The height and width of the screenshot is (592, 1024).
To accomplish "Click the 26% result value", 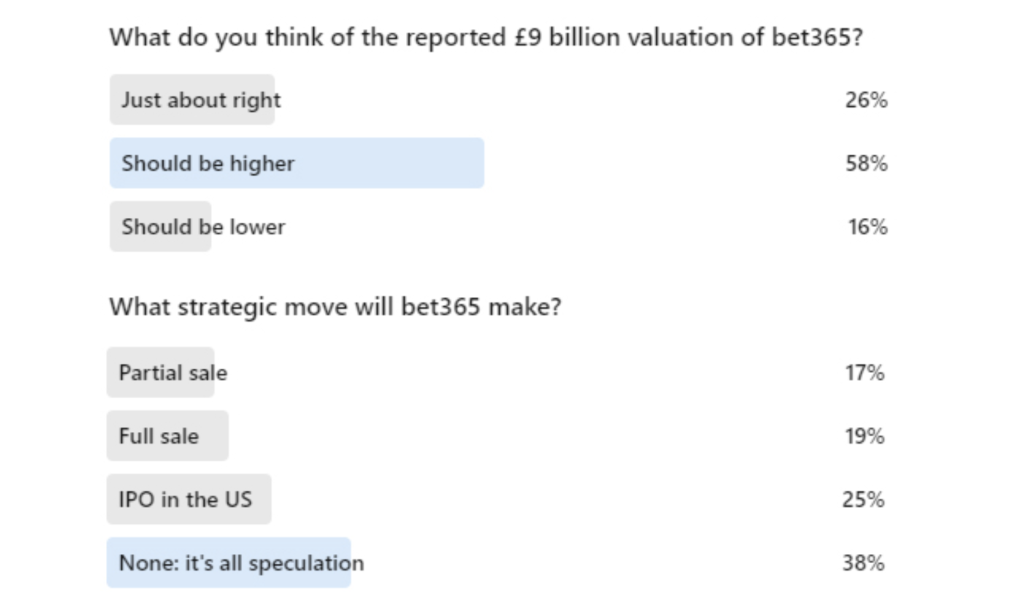I will pos(866,100).
